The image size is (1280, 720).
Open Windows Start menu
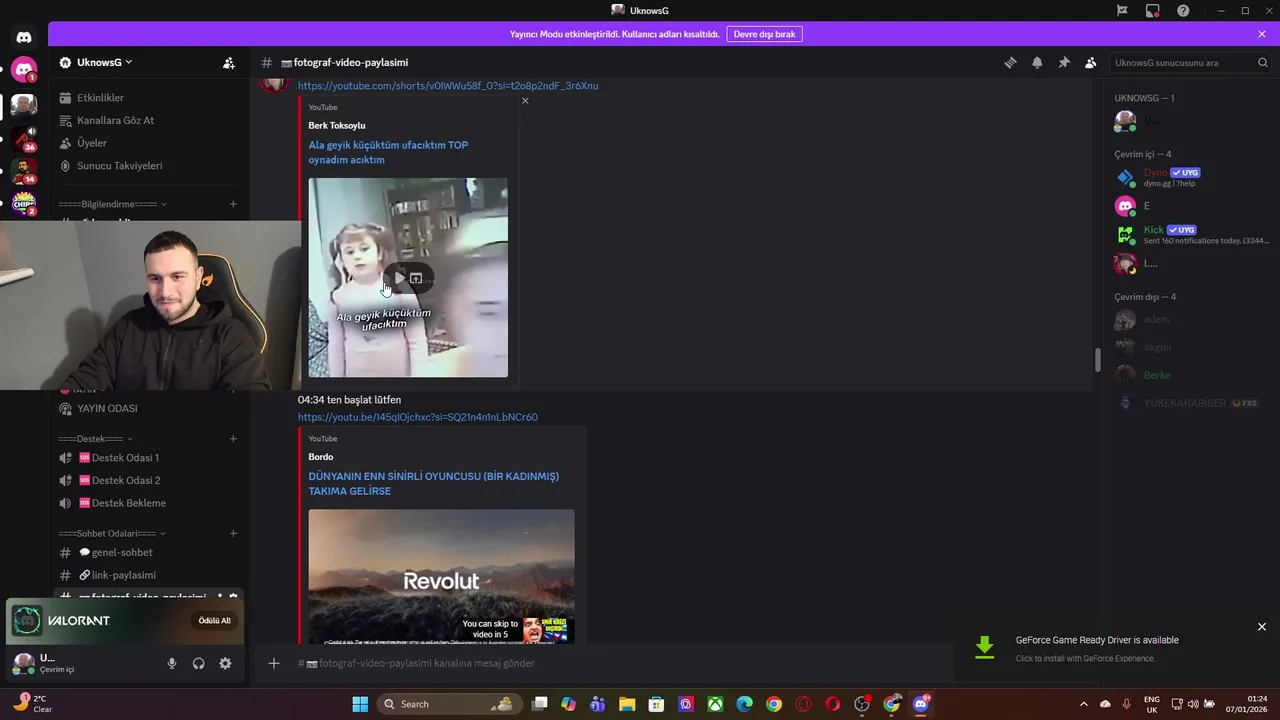pyautogui.click(x=360, y=704)
